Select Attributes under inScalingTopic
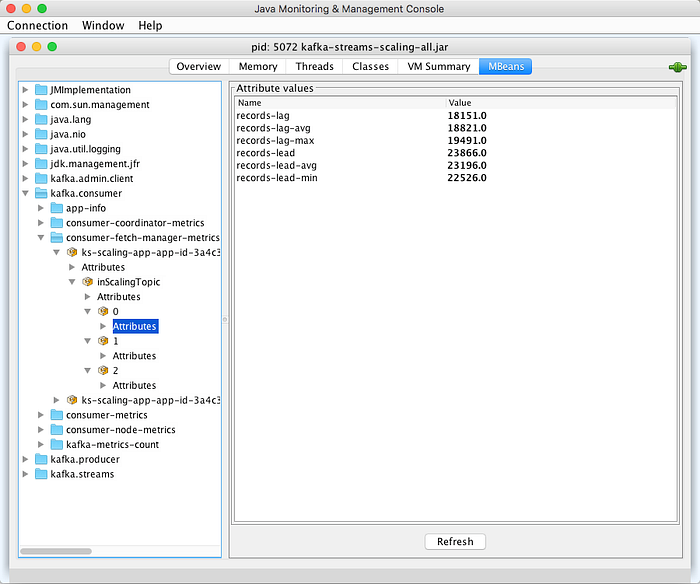The width and height of the screenshot is (700, 584). [119, 296]
